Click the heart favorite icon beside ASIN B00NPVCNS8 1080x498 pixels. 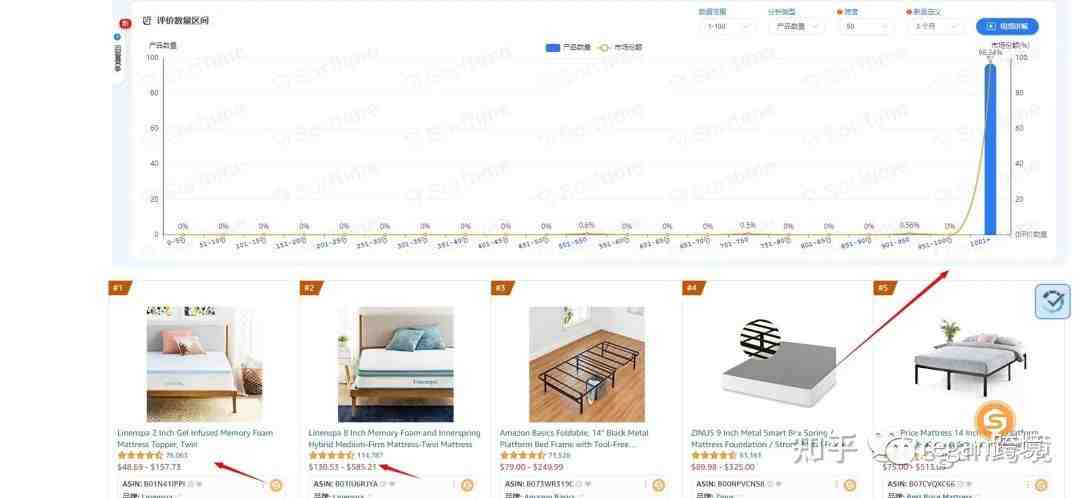(x=778, y=484)
